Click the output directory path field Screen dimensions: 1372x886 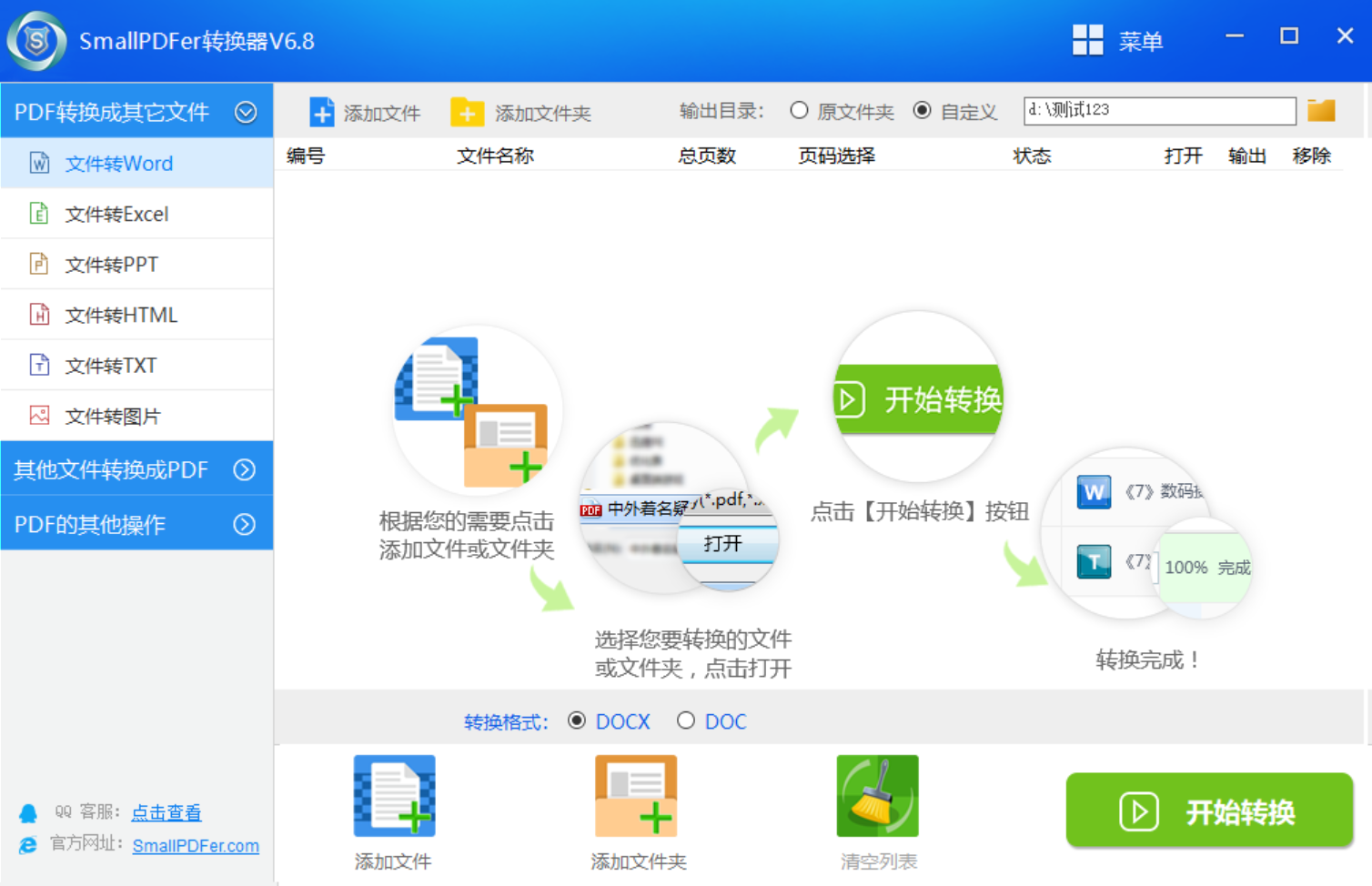(x=1159, y=110)
